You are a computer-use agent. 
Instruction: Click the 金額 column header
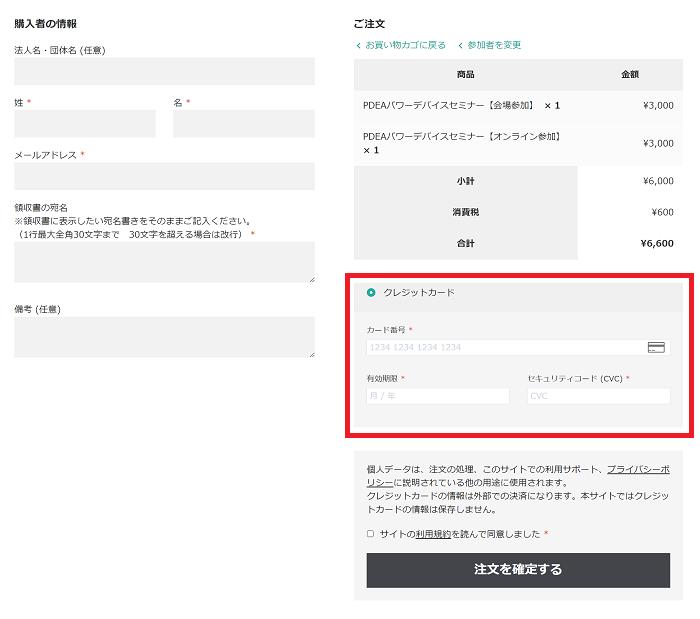(x=630, y=75)
